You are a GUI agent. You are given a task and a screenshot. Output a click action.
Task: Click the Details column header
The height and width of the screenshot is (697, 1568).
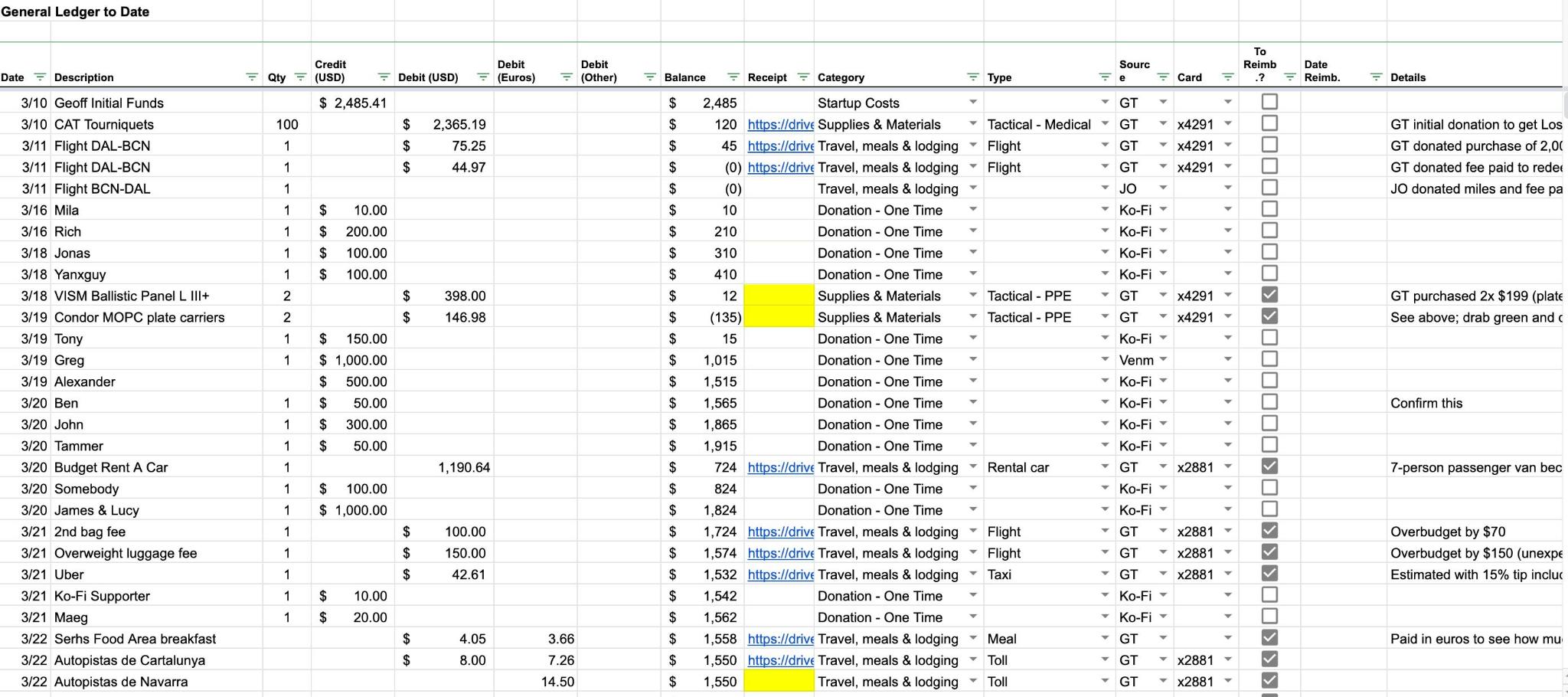coord(1408,77)
